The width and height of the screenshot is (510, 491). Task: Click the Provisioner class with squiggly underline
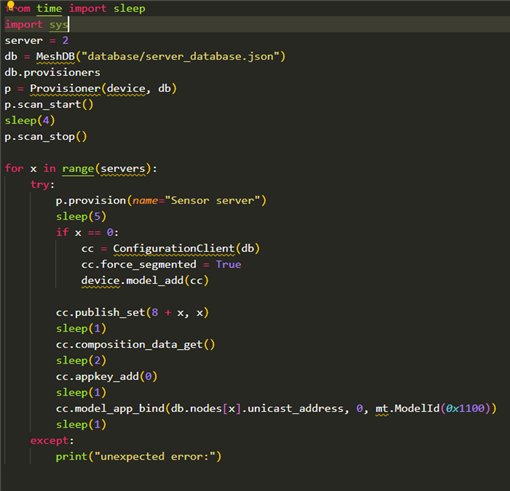pos(65,88)
